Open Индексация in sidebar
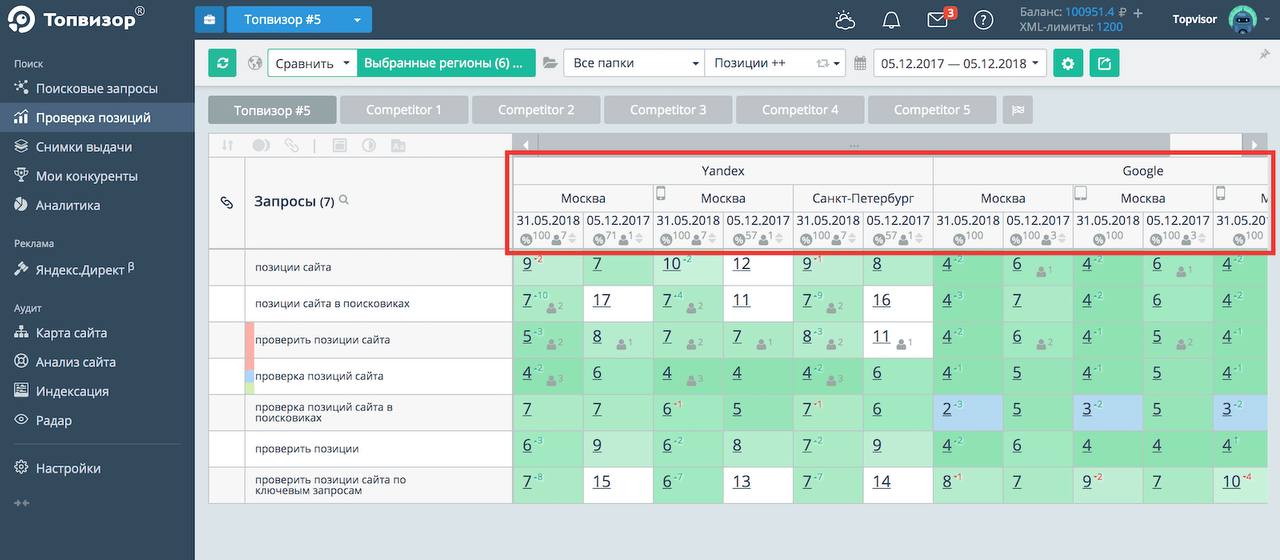Screen dimensions: 1280x560 (x=97, y=391)
